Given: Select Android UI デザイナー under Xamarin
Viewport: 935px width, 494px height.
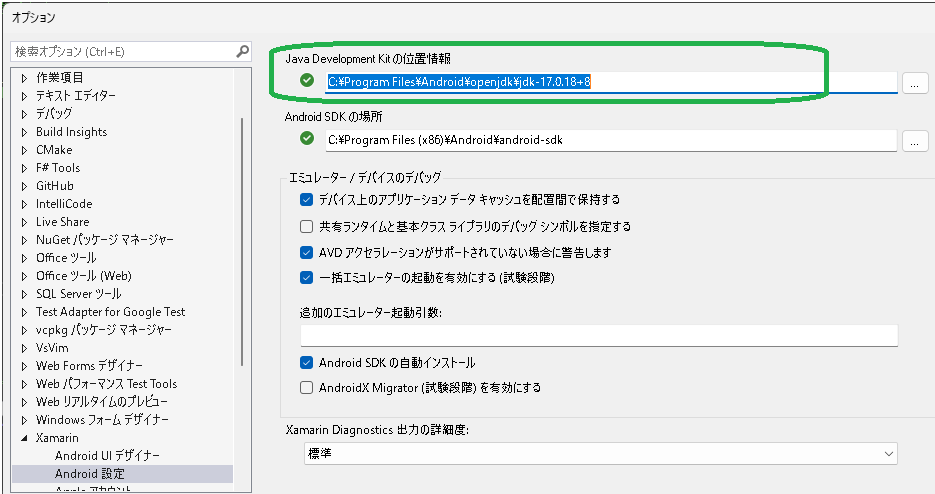Looking at the screenshot, I should click(x=107, y=456).
